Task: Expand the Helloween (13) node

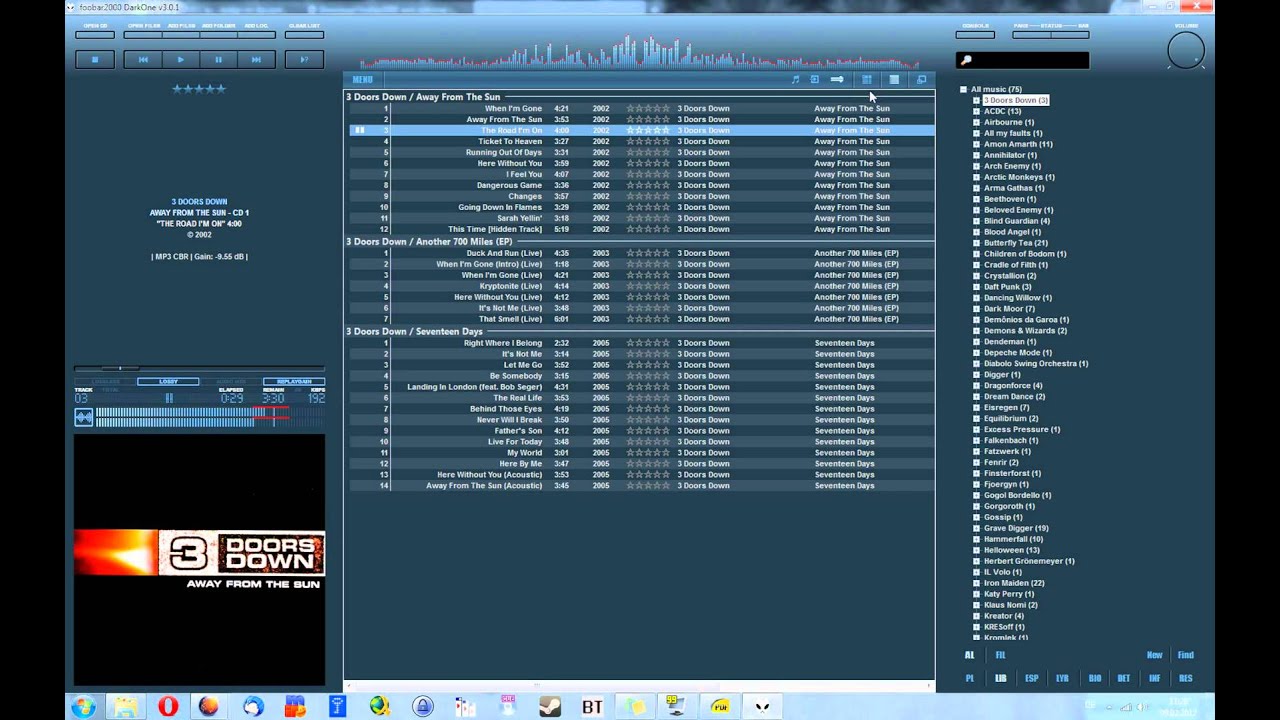Action: click(x=976, y=550)
